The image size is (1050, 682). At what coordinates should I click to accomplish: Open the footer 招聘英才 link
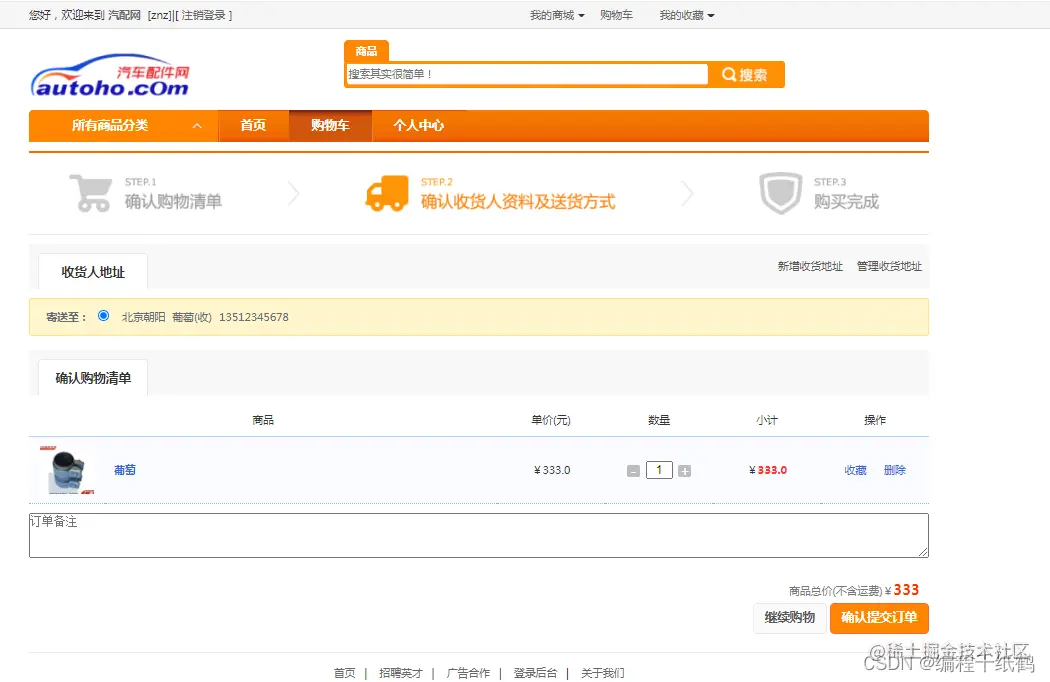[400, 673]
